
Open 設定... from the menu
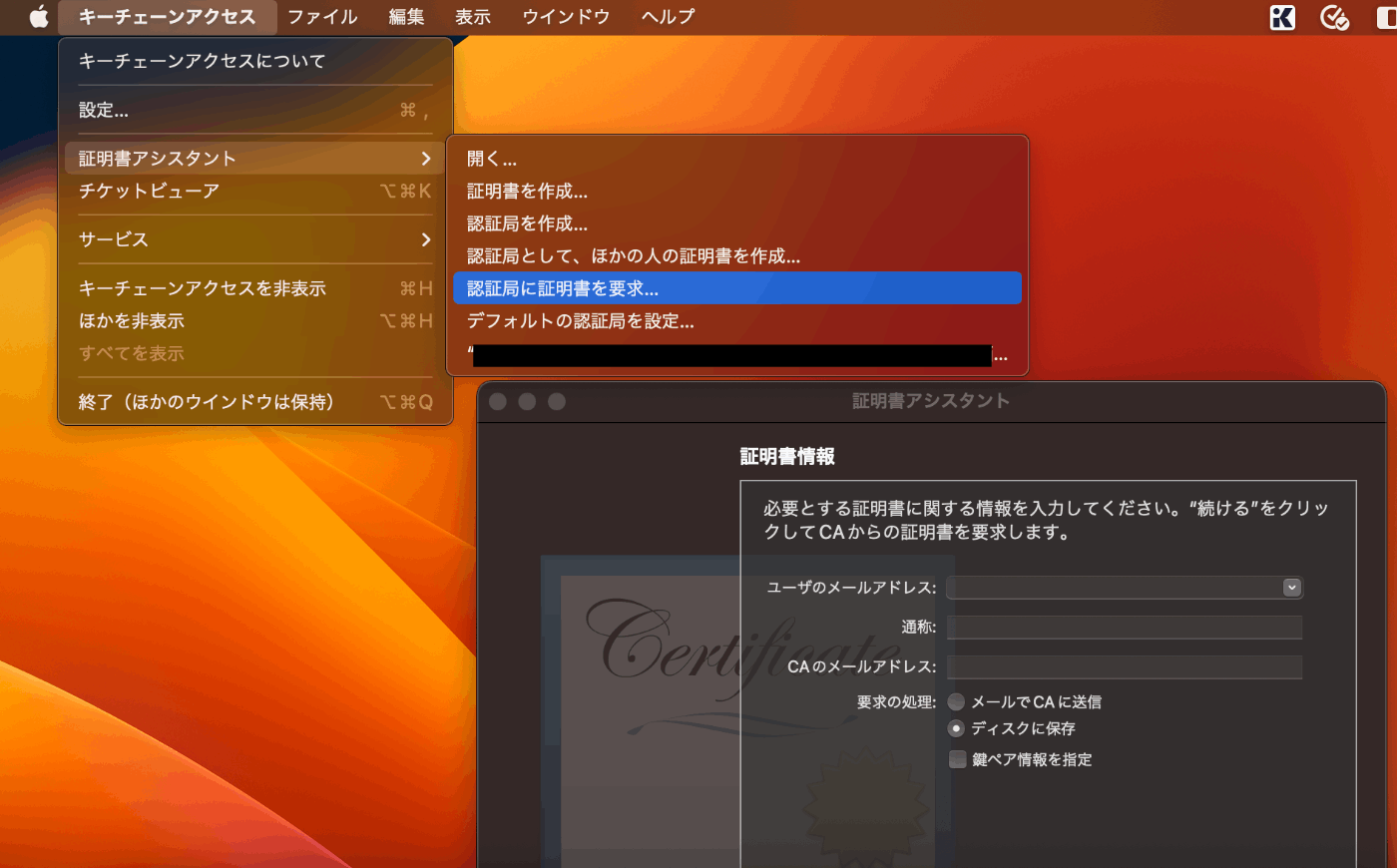point(255,110)
